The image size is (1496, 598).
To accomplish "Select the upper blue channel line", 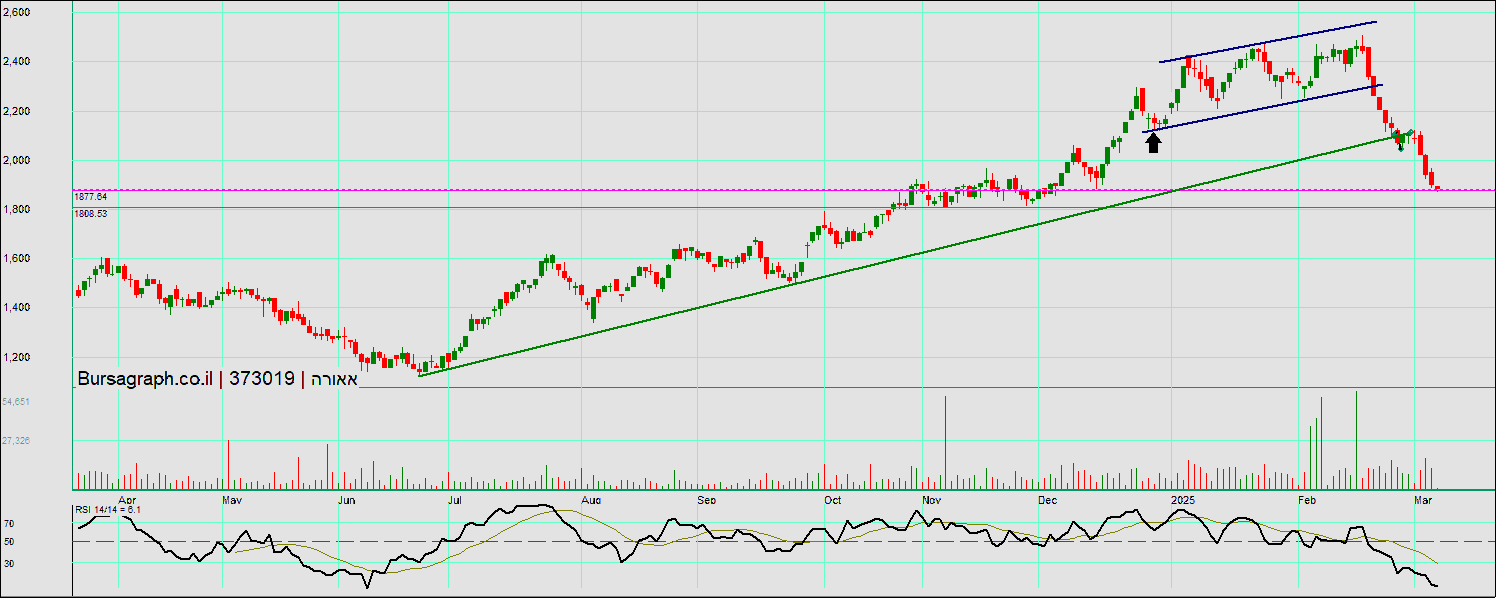I will 1268,42.
